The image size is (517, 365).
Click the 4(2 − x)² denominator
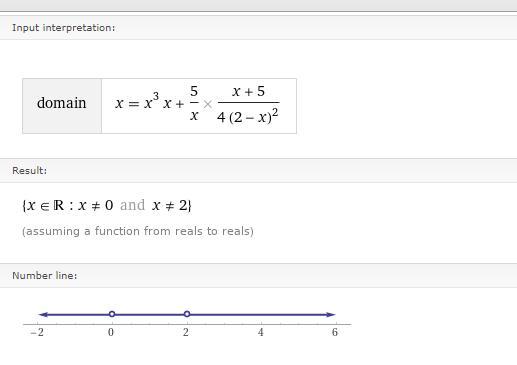(x=248, y=116)
